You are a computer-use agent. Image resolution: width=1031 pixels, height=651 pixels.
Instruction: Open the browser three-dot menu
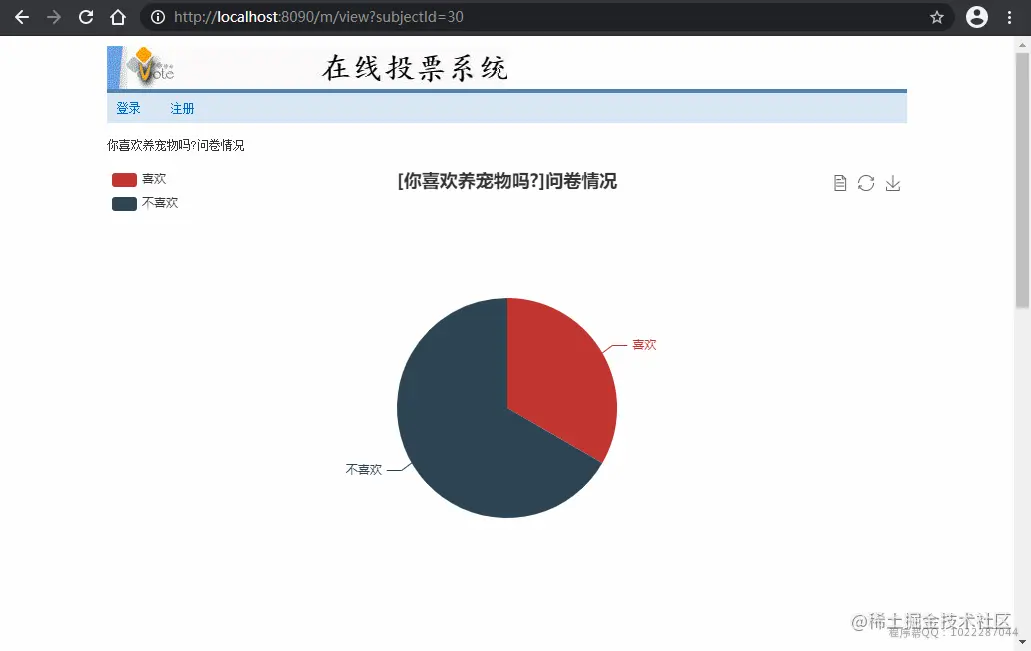pos(1009,17)
